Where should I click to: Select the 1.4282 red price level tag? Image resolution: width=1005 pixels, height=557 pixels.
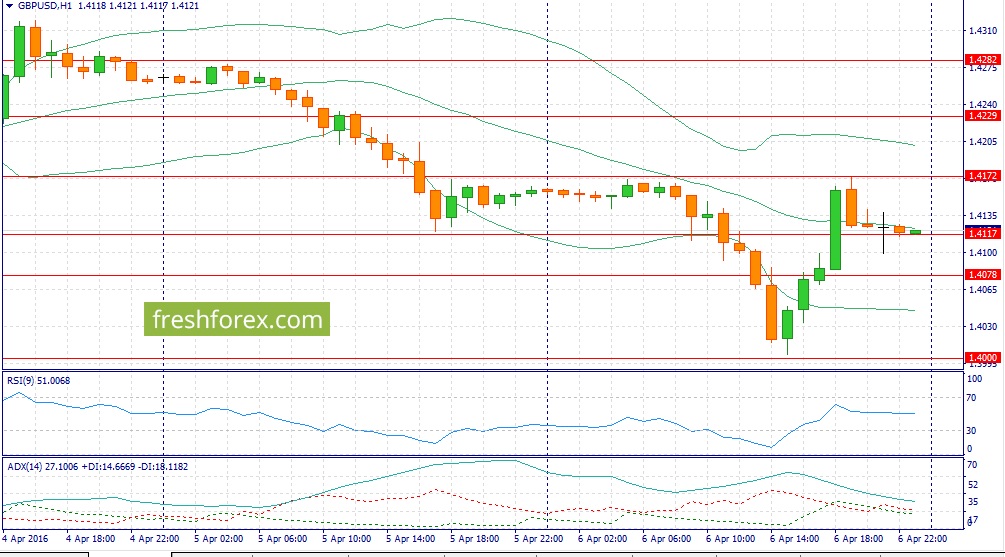[x=982, y=61]
